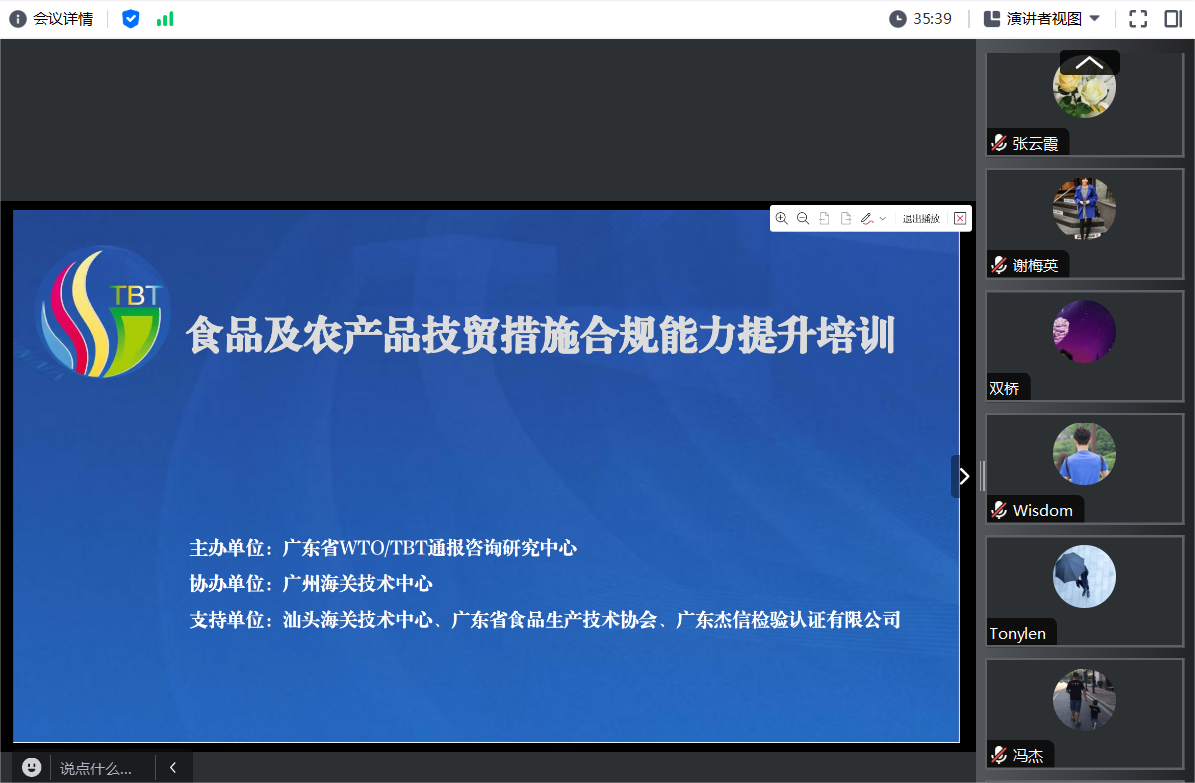1195x783 pixels.
Task: Click muted mic icon for 张云霞
Action: click(x=999, y=143)
